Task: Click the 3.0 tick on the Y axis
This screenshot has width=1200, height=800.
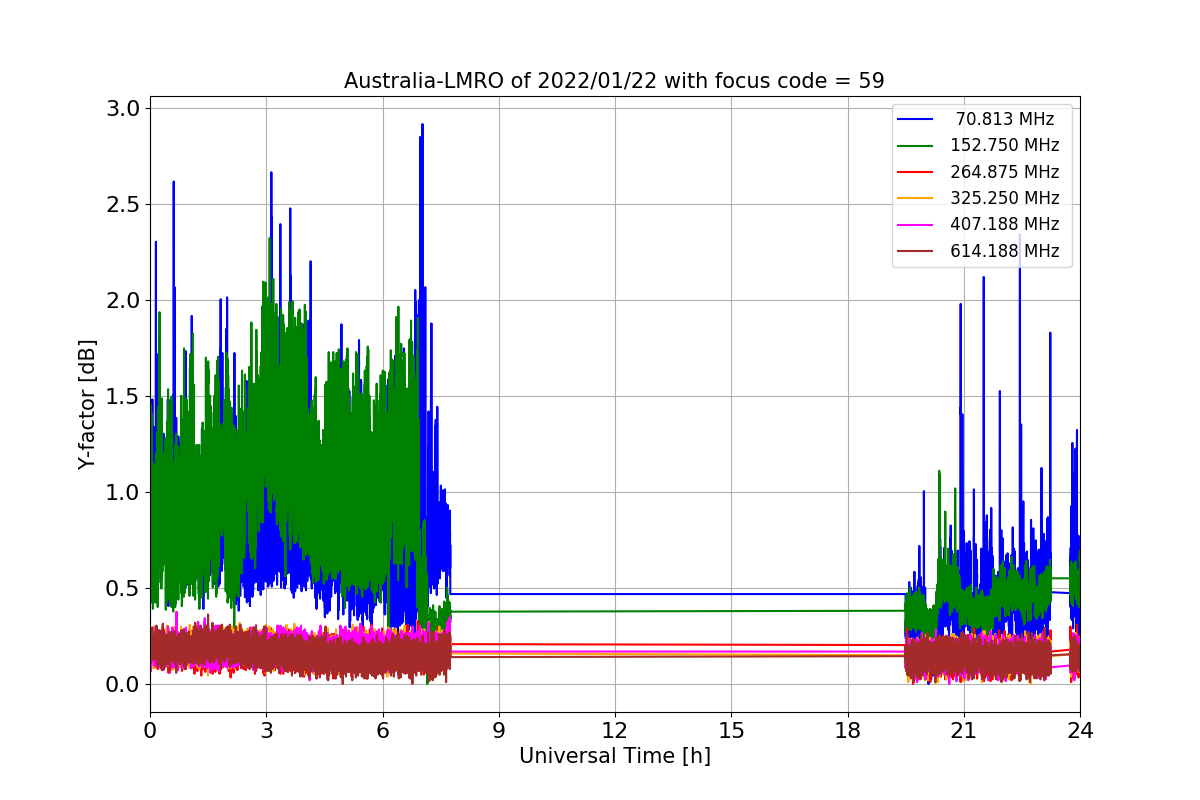Action: click(x=124, y=108)
